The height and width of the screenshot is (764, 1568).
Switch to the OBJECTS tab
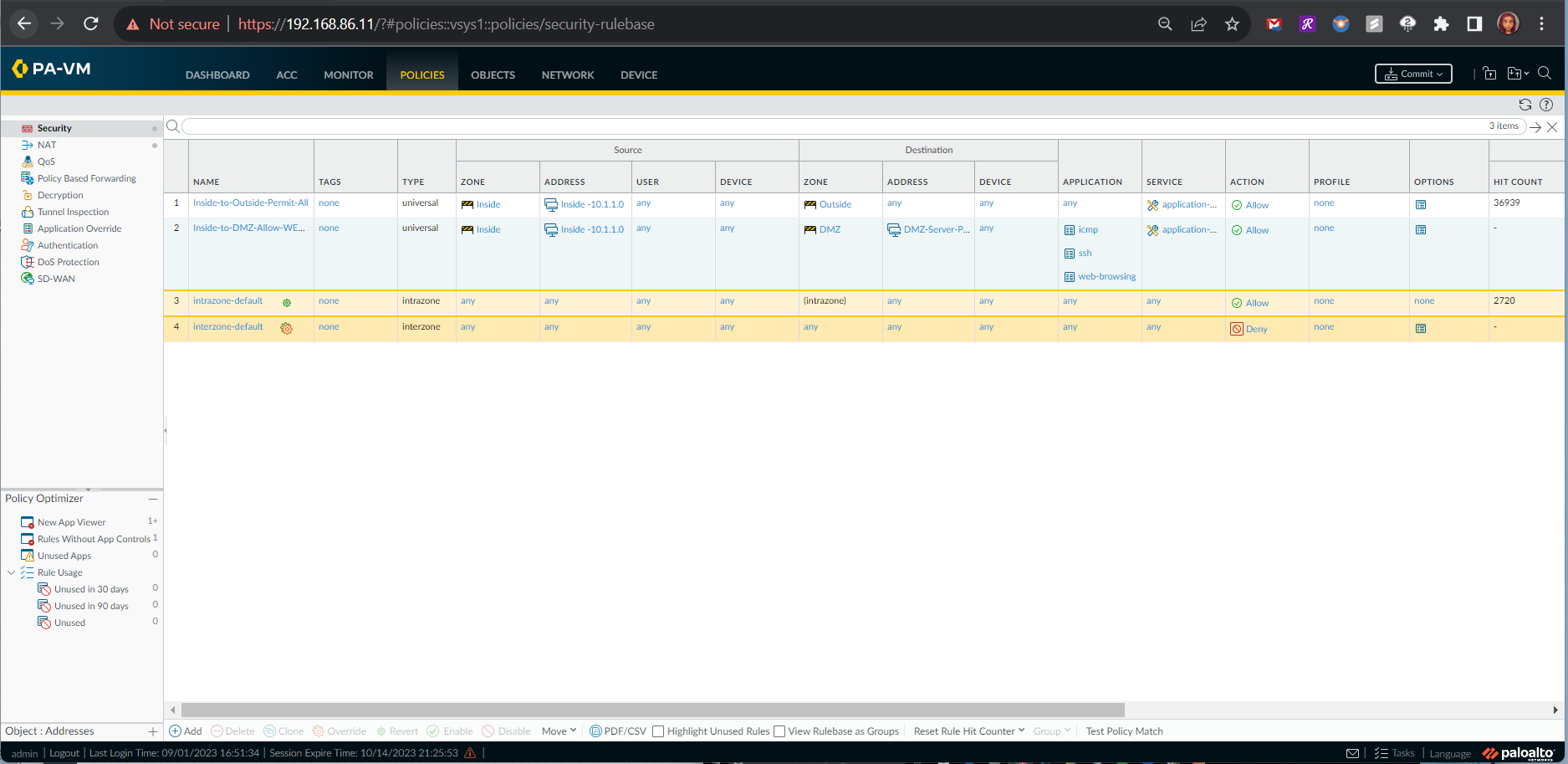493,74
